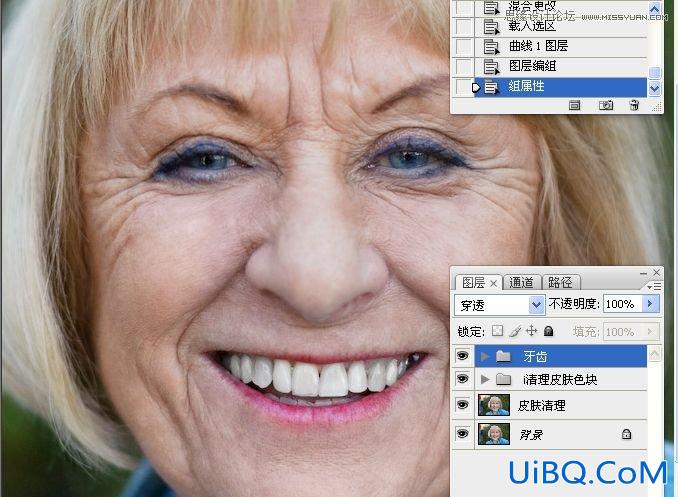This screenshot has width=678, height=497.
Task: Set history brush source box for 载入选区
Action: pyautogui.click(x=463, y=27)
